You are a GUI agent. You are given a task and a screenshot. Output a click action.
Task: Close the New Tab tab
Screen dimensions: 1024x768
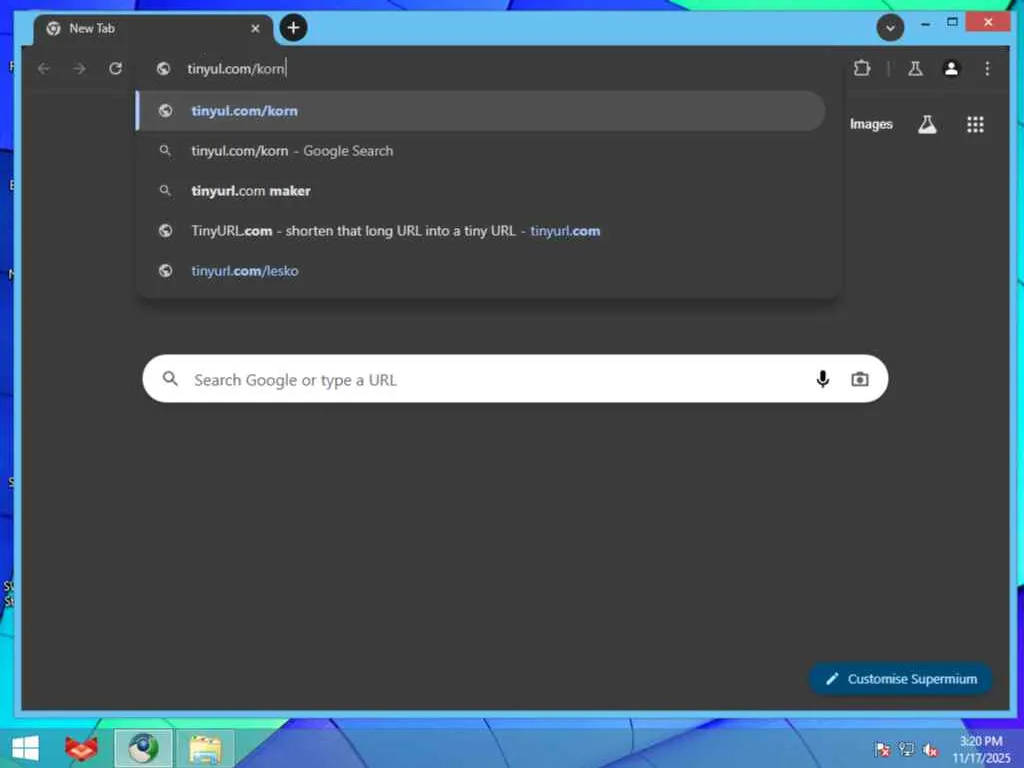(255, 29)
